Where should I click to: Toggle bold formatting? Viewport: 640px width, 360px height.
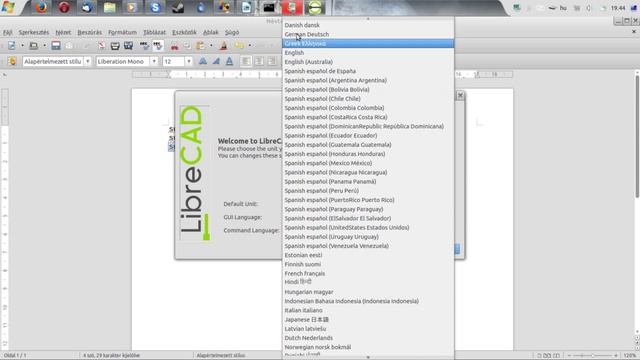(x=202, y=61)
